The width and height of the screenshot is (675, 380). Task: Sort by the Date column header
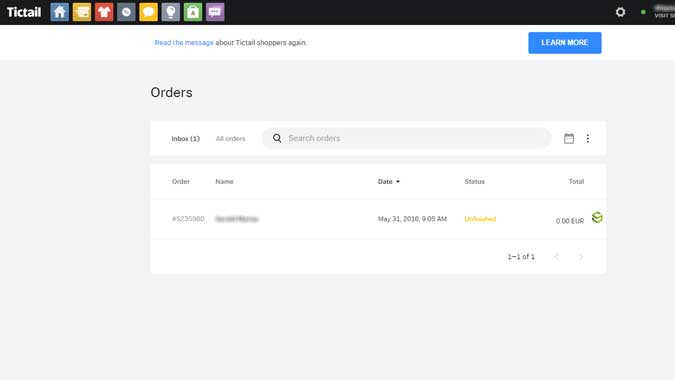click(389, 182)
